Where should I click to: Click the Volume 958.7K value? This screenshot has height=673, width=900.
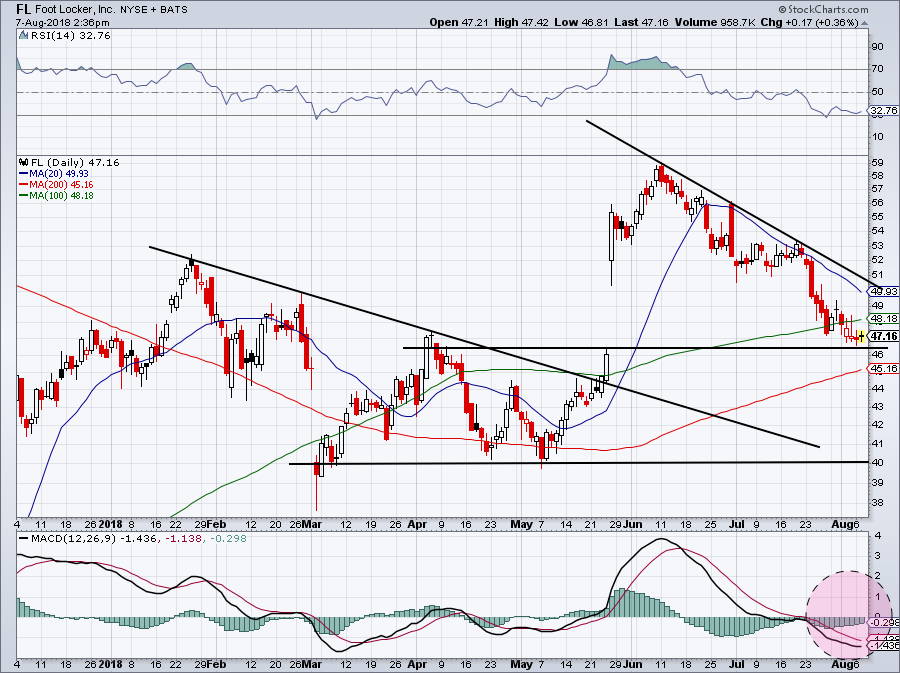coord(716,22)
